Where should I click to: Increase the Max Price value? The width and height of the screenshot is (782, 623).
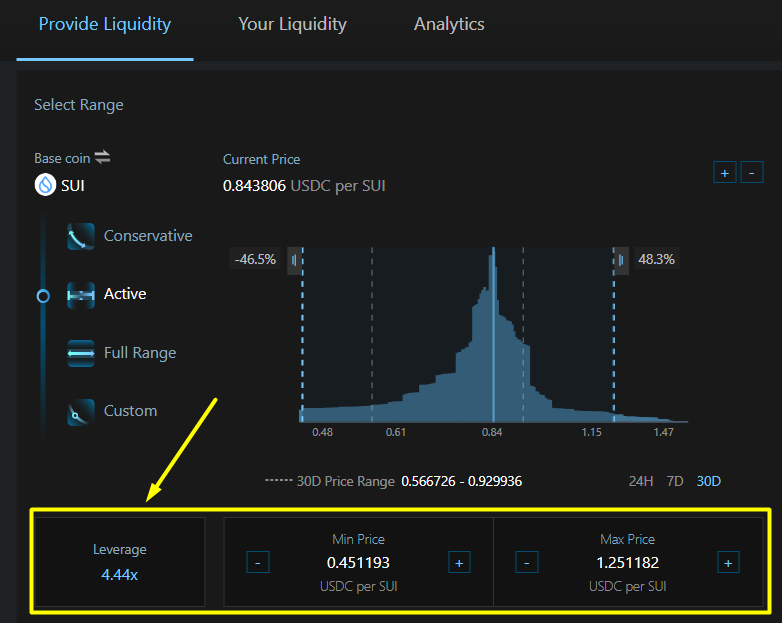[x=728, y=562]
